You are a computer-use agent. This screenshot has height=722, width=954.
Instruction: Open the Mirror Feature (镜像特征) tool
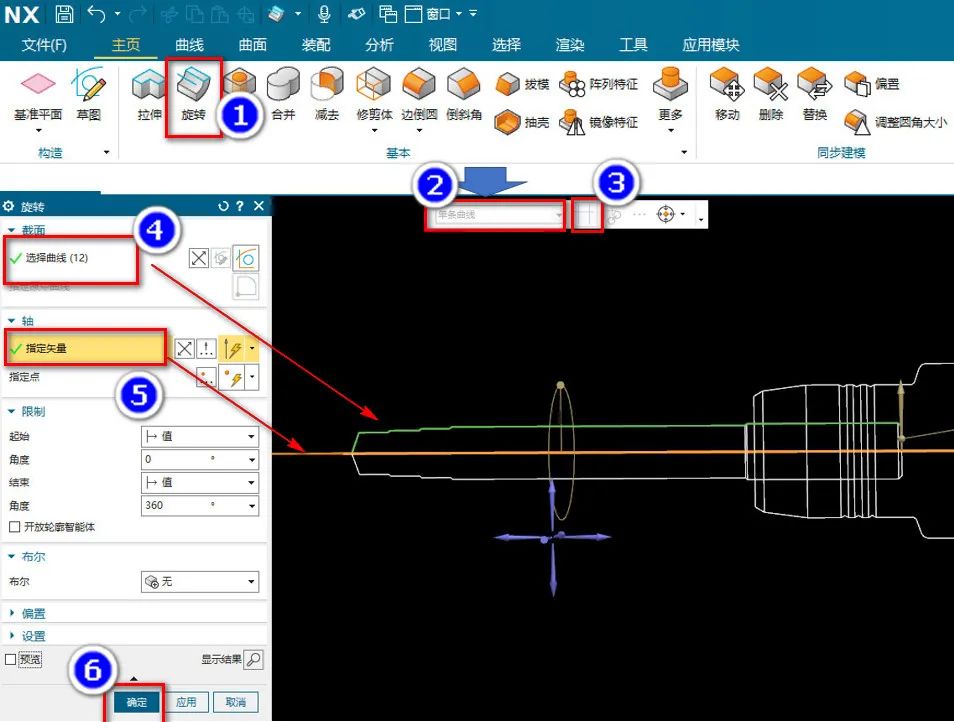pos(599,122)
